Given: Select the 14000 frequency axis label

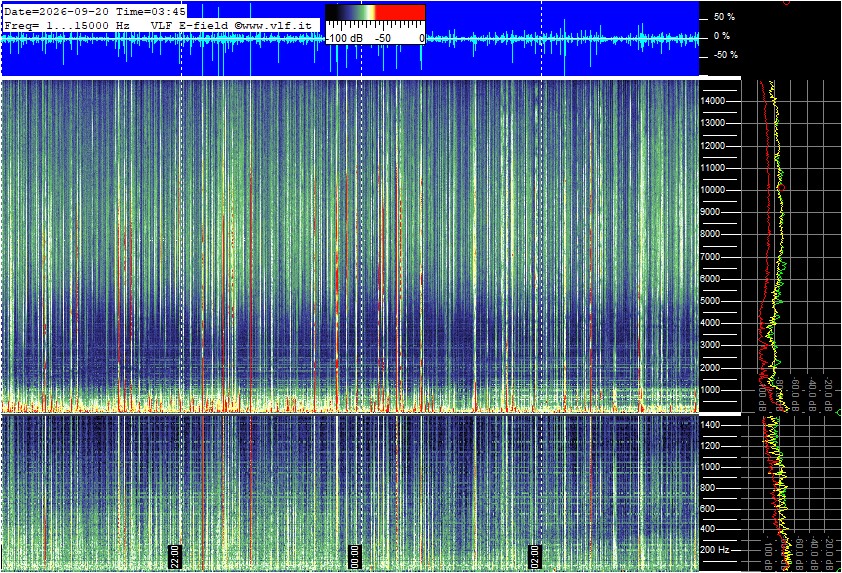Looking at the screenshot, I should pos(713,101).
